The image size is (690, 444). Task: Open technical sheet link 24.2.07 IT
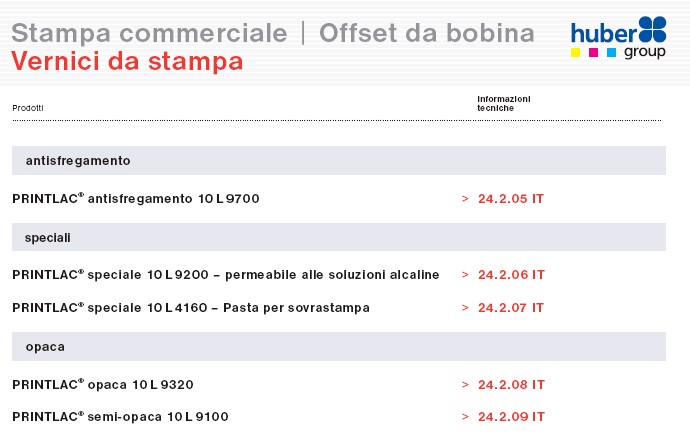click(511, 308)
